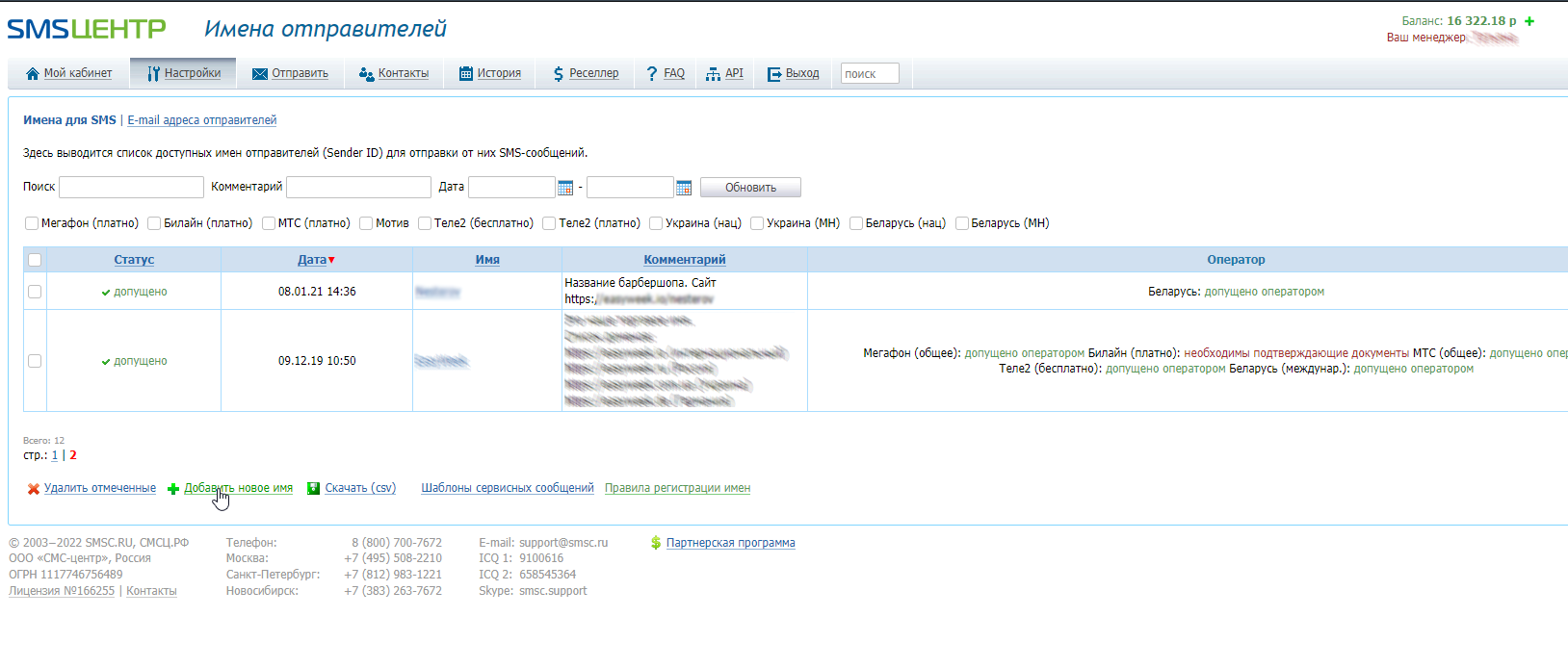Click the green plus to top up balance
This screenshot has width=1568, height=668.
pos(1529,21)
